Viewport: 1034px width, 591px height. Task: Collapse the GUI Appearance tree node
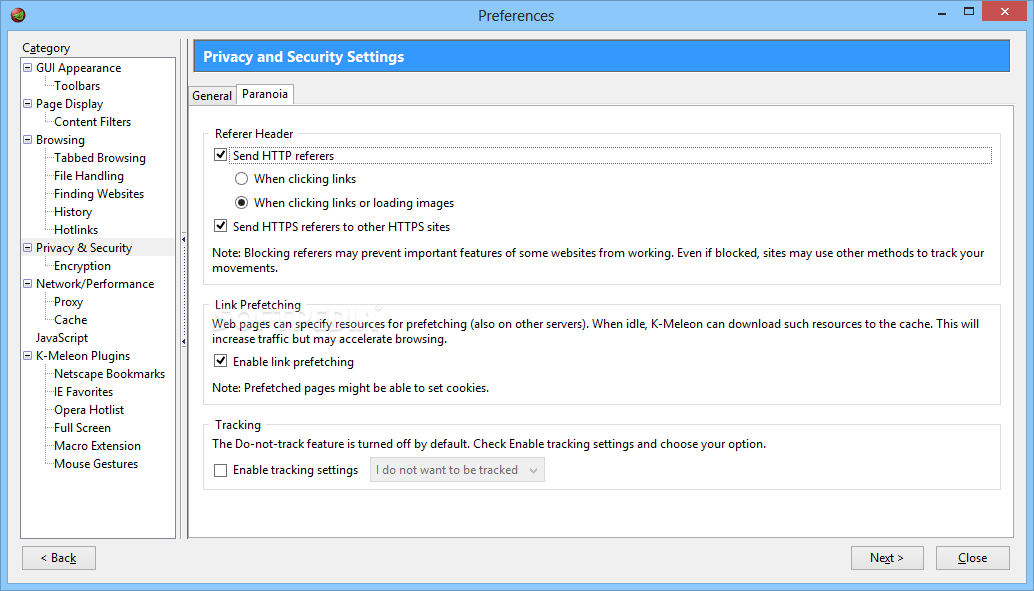(x=28, y=67)
